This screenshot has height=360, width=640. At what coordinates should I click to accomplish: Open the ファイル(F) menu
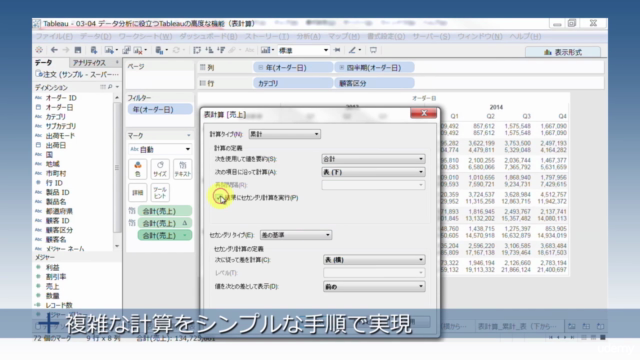pyautogui.click(x=54, y=36)
